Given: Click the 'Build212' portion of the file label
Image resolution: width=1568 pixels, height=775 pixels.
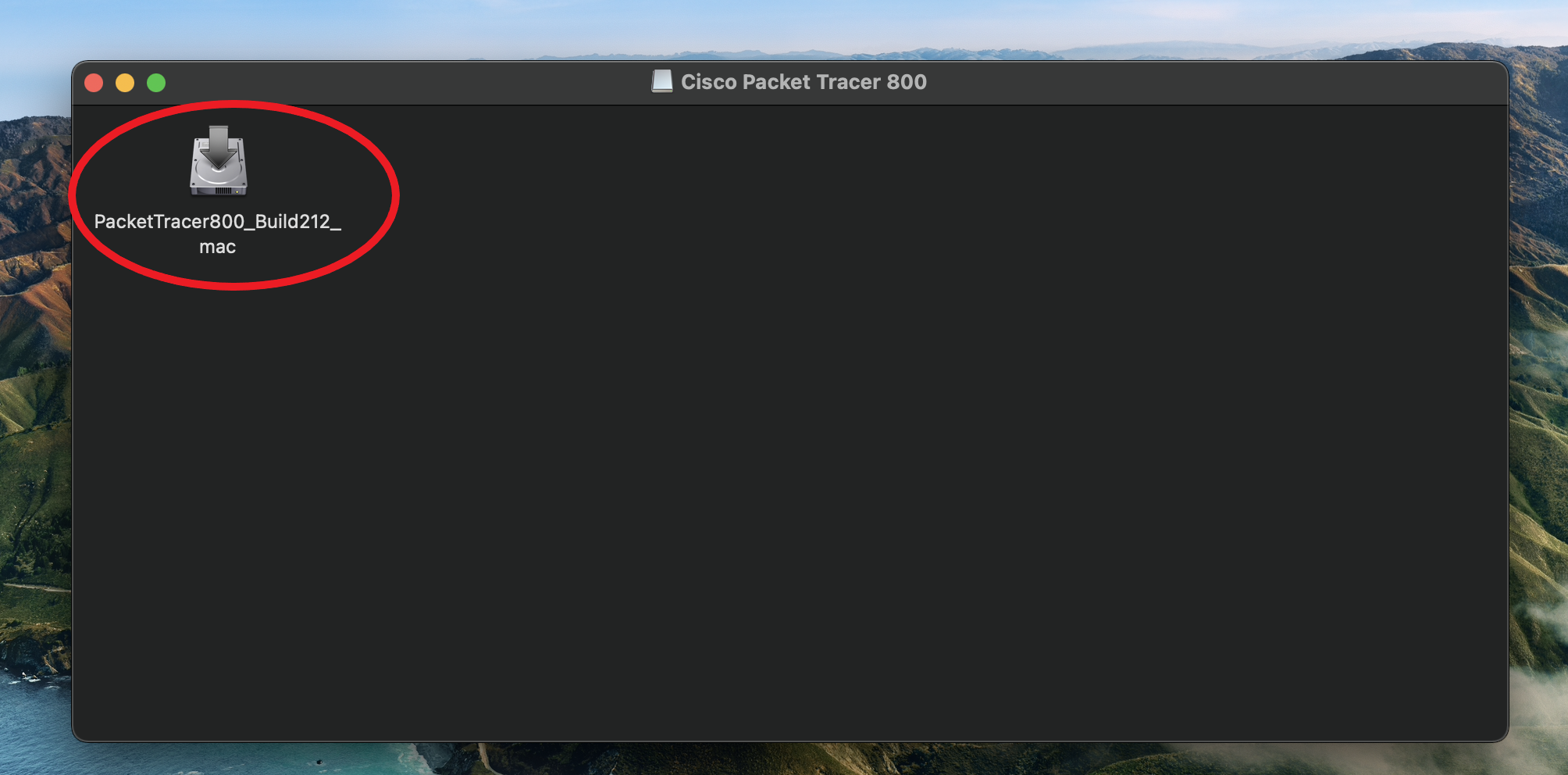Looking at the screenshot, I should click(x=293, y=222).
